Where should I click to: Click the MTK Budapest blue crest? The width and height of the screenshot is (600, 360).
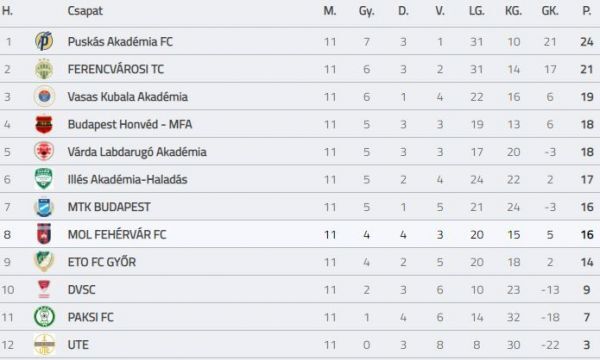44,207
